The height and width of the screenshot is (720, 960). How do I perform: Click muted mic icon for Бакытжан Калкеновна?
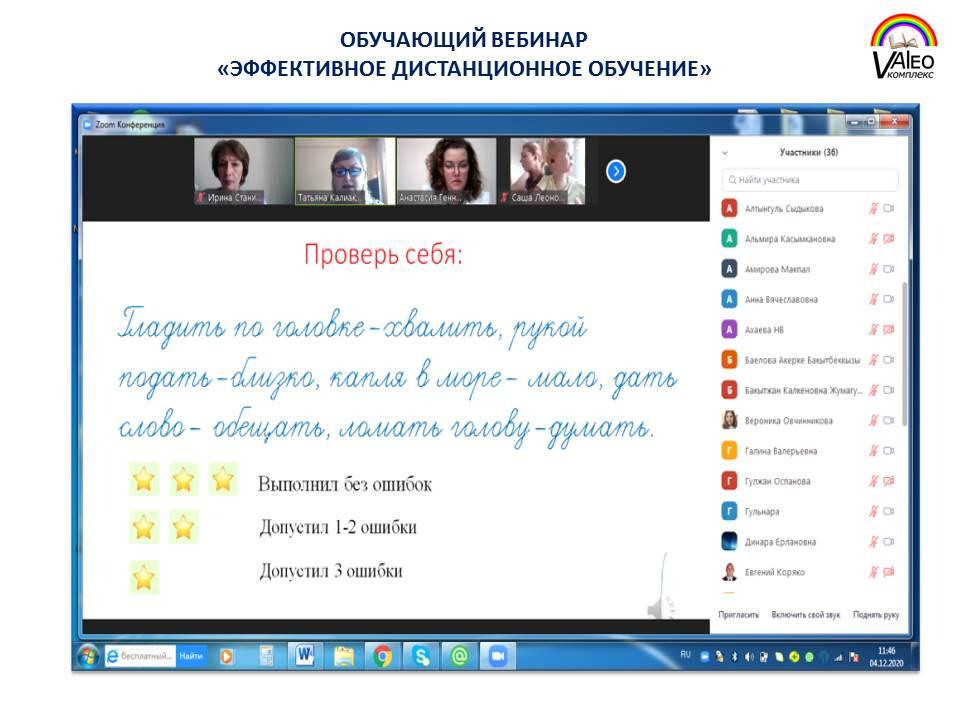coord(874,390)
